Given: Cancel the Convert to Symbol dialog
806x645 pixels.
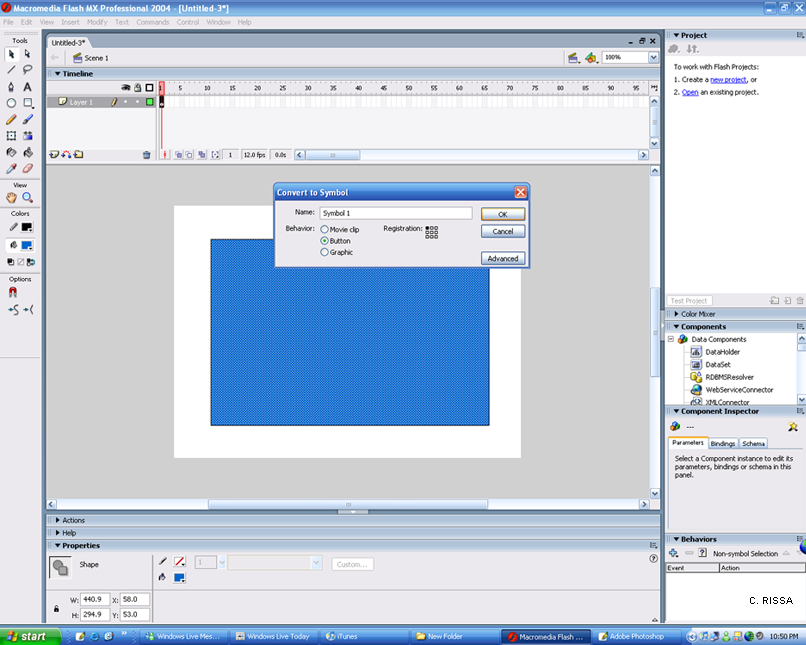Looking at the screenshot, I should coord(503,231).
